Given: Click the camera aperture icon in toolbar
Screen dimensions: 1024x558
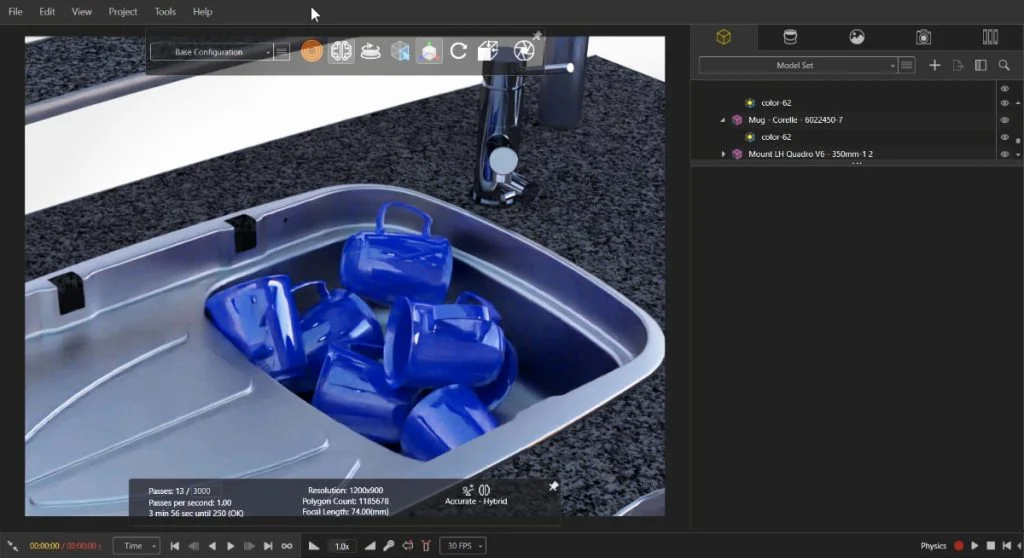Looking at the screenshot, I should pyautogui.click(x=523, y=51).
